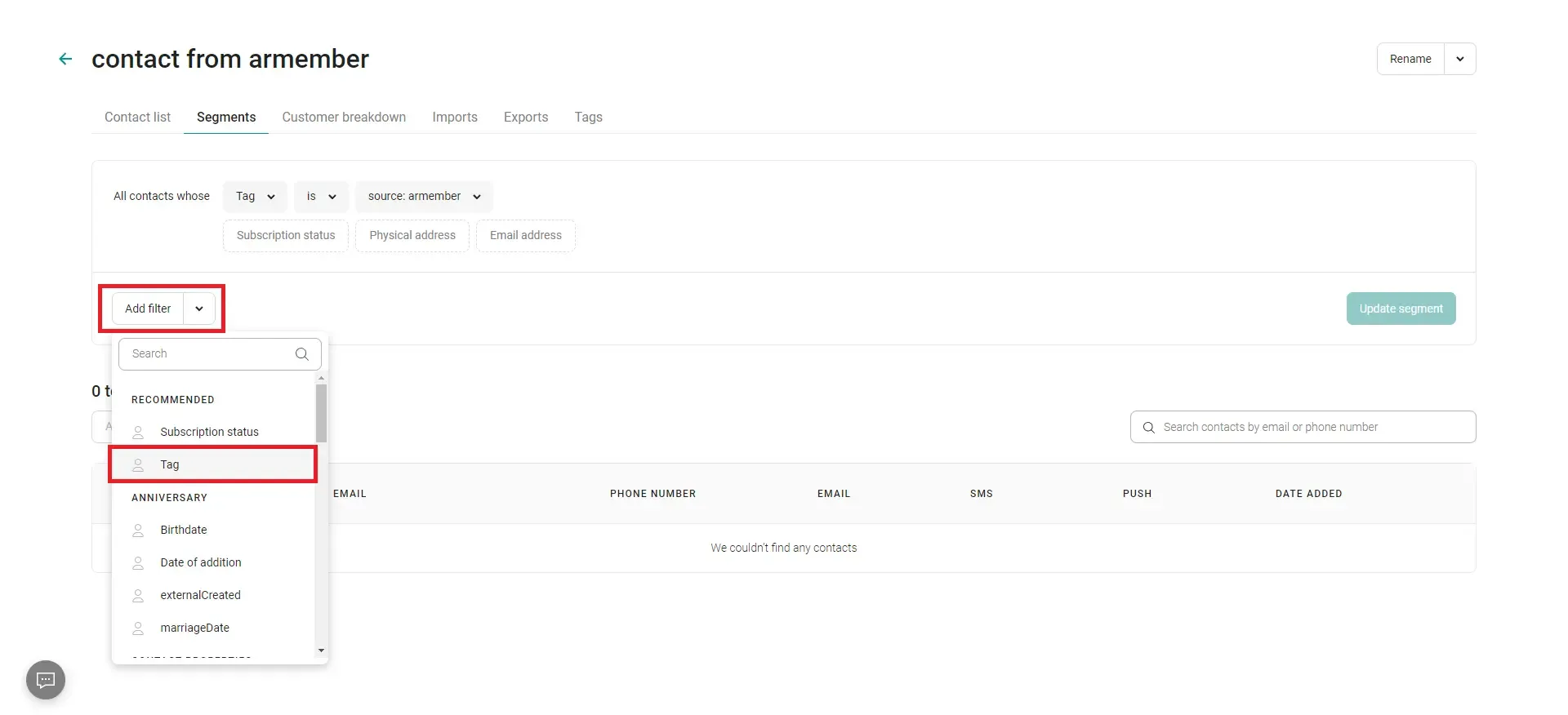Image resolution: width=1568 pixels, height=715 pixels.
Task: Open the Tag property dropdown
Action: click(255, 197)
